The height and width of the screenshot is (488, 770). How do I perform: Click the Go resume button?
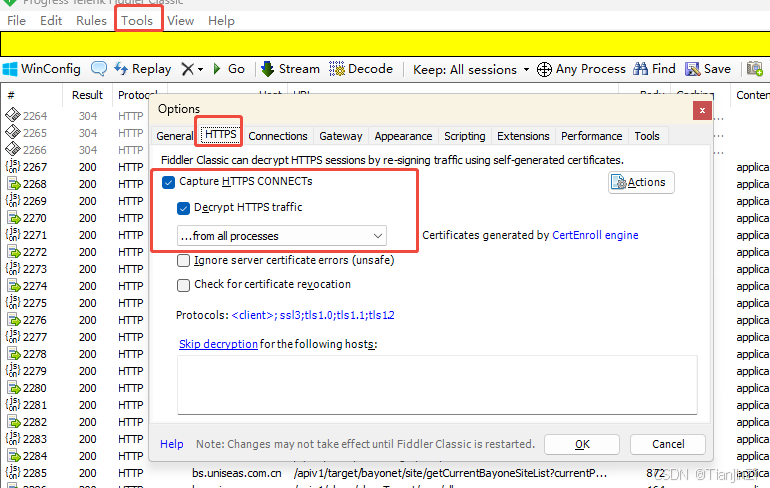229,69
